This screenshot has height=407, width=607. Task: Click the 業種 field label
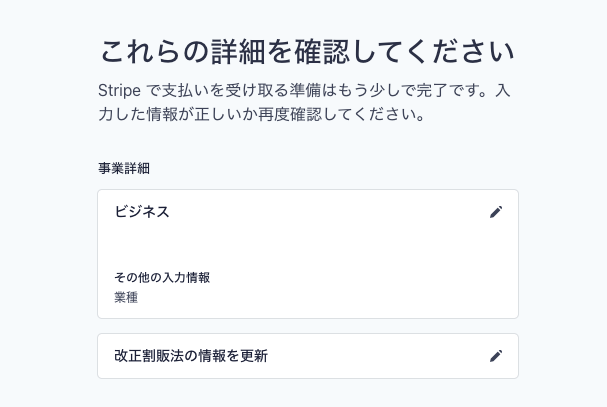[x=126, y=297]
